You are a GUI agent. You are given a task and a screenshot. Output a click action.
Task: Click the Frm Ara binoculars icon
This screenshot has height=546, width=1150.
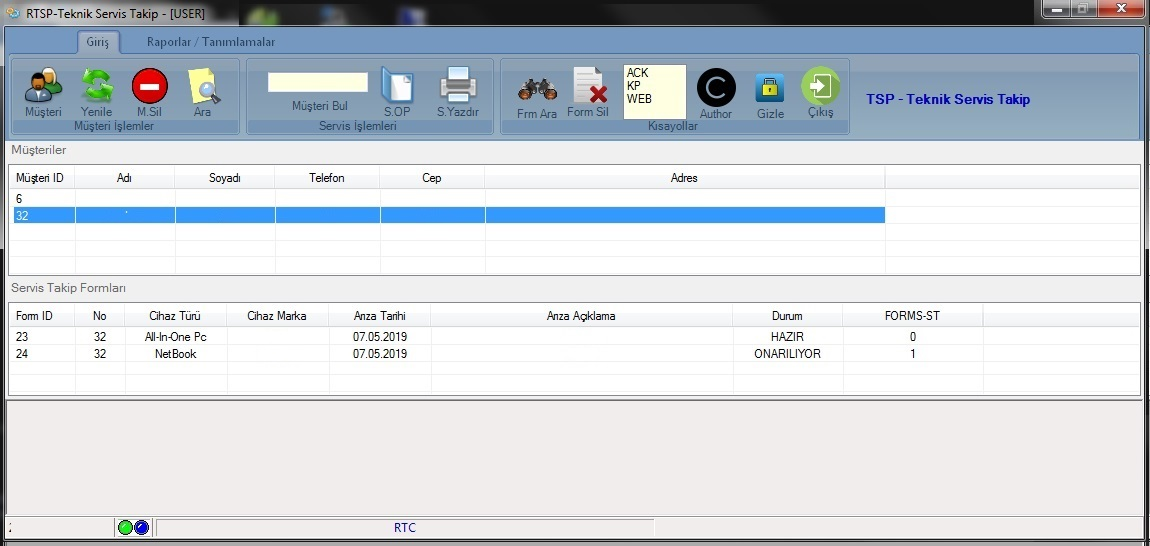(537, 90)
